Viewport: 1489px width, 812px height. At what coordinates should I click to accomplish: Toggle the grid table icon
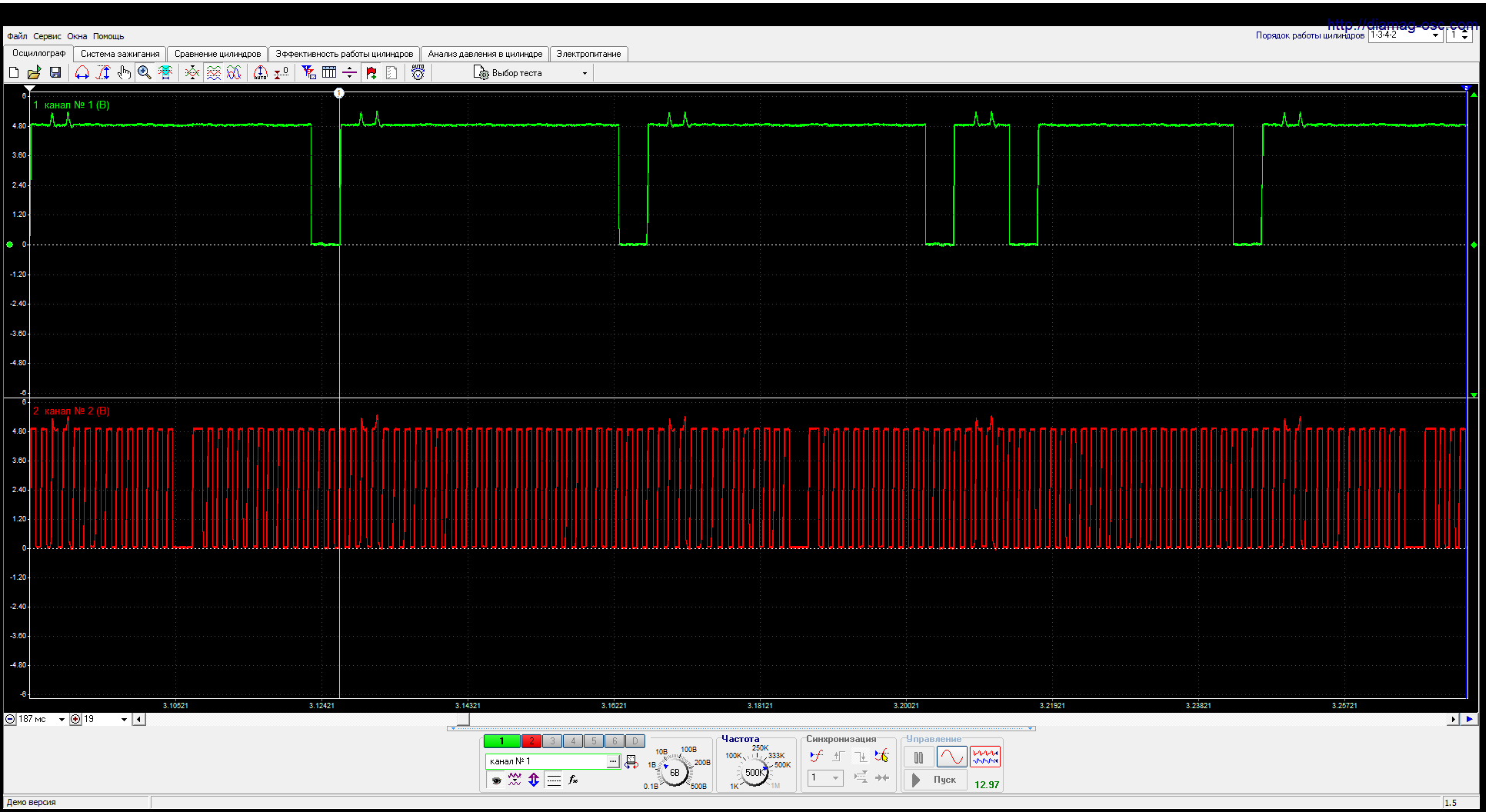(329, 72)
